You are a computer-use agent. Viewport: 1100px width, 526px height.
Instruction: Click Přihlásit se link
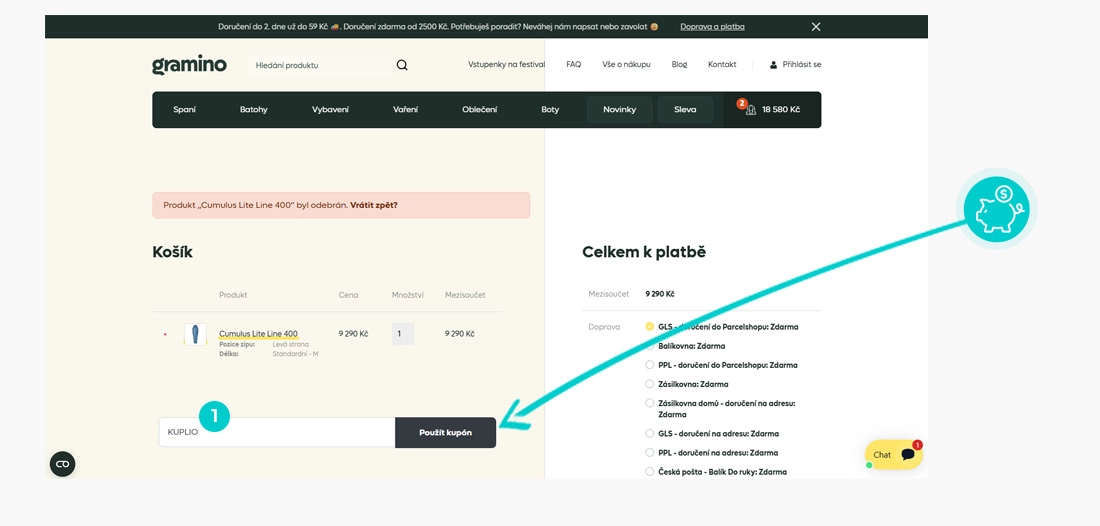pos(802,65)
